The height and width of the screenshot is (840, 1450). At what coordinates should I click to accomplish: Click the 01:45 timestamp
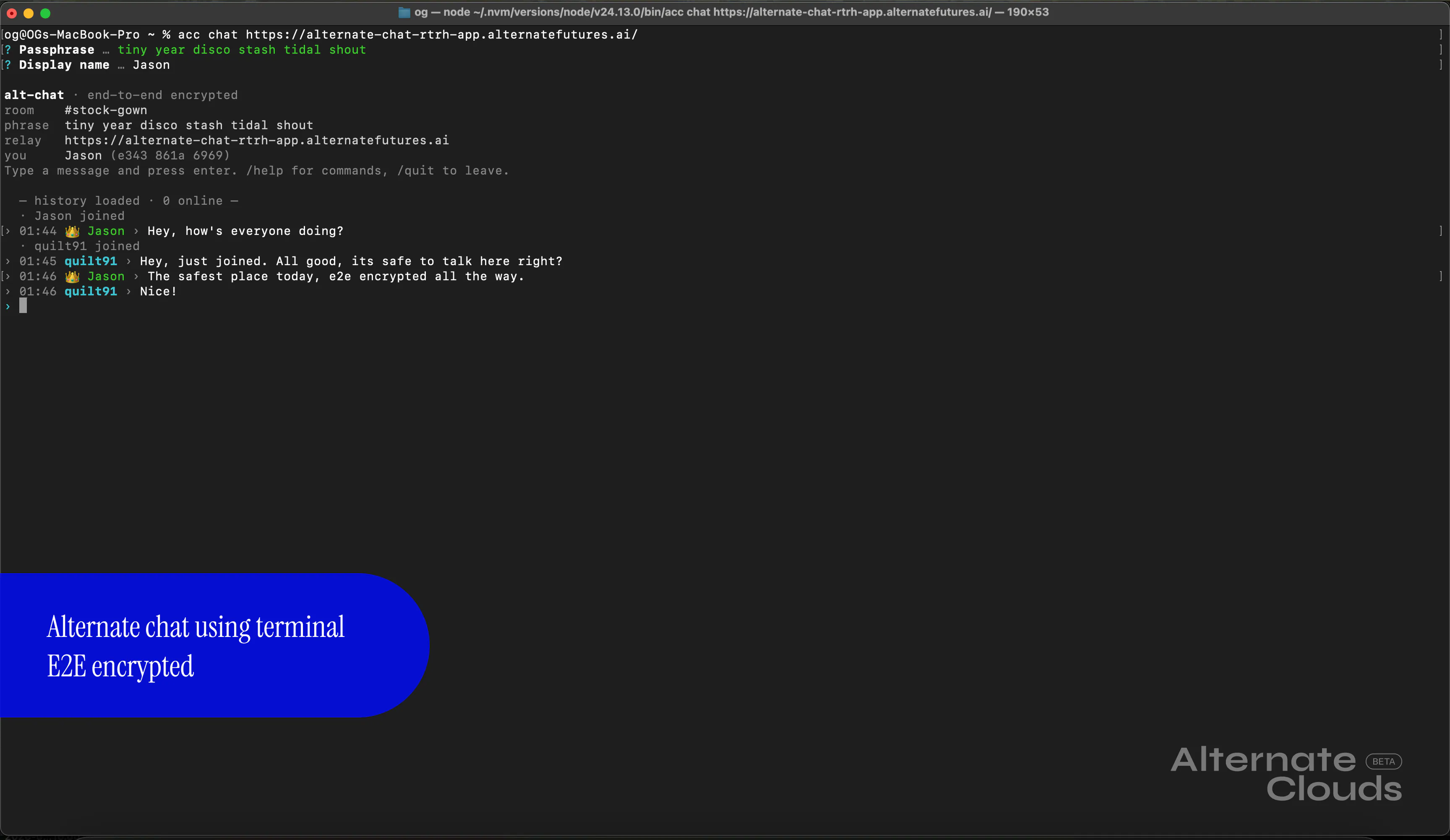coord(38,261)
